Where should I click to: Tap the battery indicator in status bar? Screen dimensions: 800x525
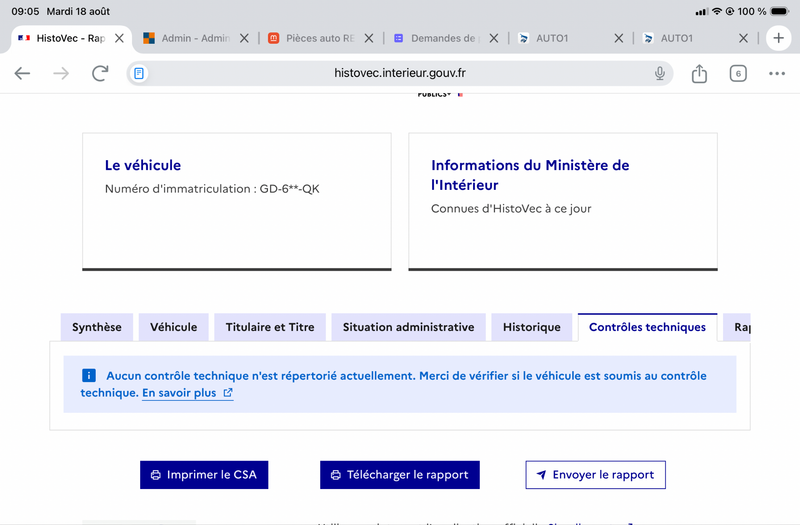[x=780, y=11]
